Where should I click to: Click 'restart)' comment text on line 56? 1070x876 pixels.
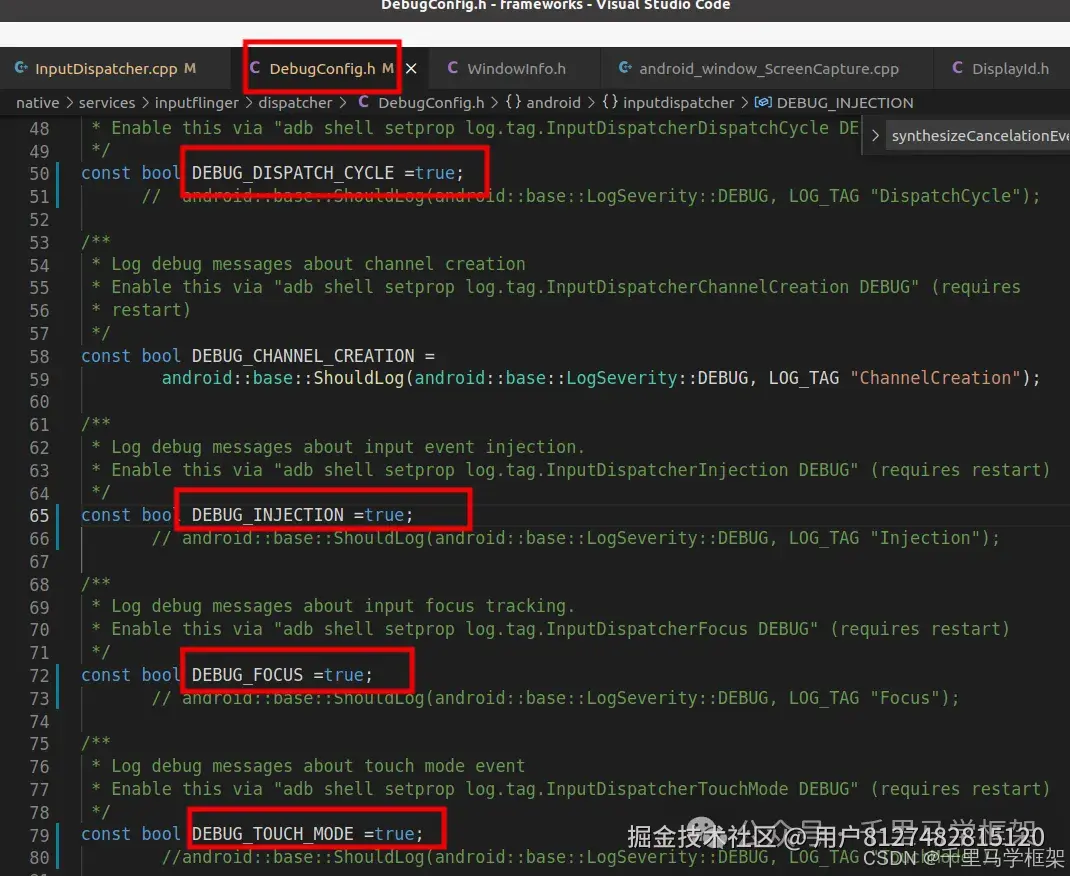pos(151,310)
